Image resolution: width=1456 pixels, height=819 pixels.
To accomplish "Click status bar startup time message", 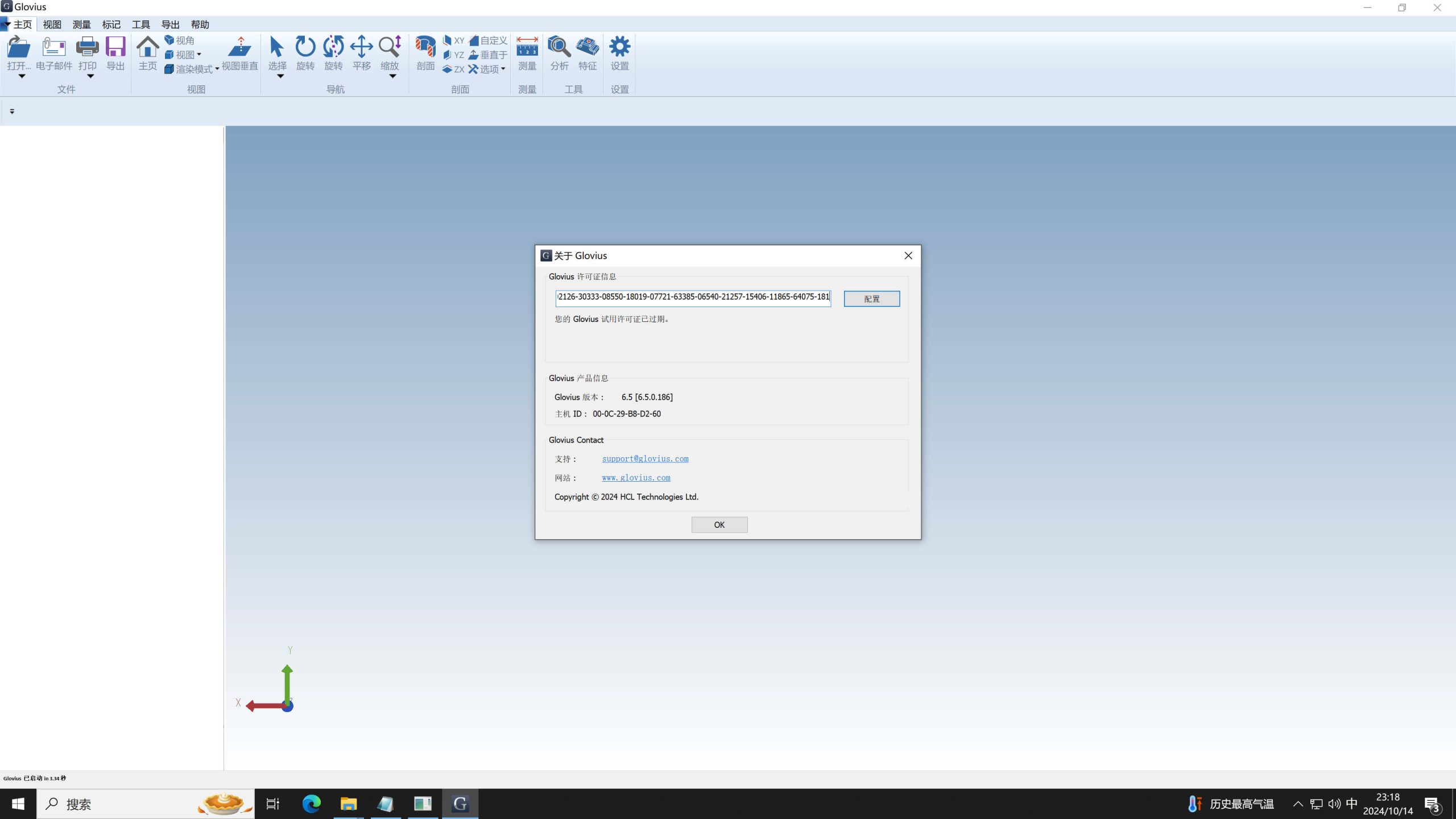I will (35, 778).
